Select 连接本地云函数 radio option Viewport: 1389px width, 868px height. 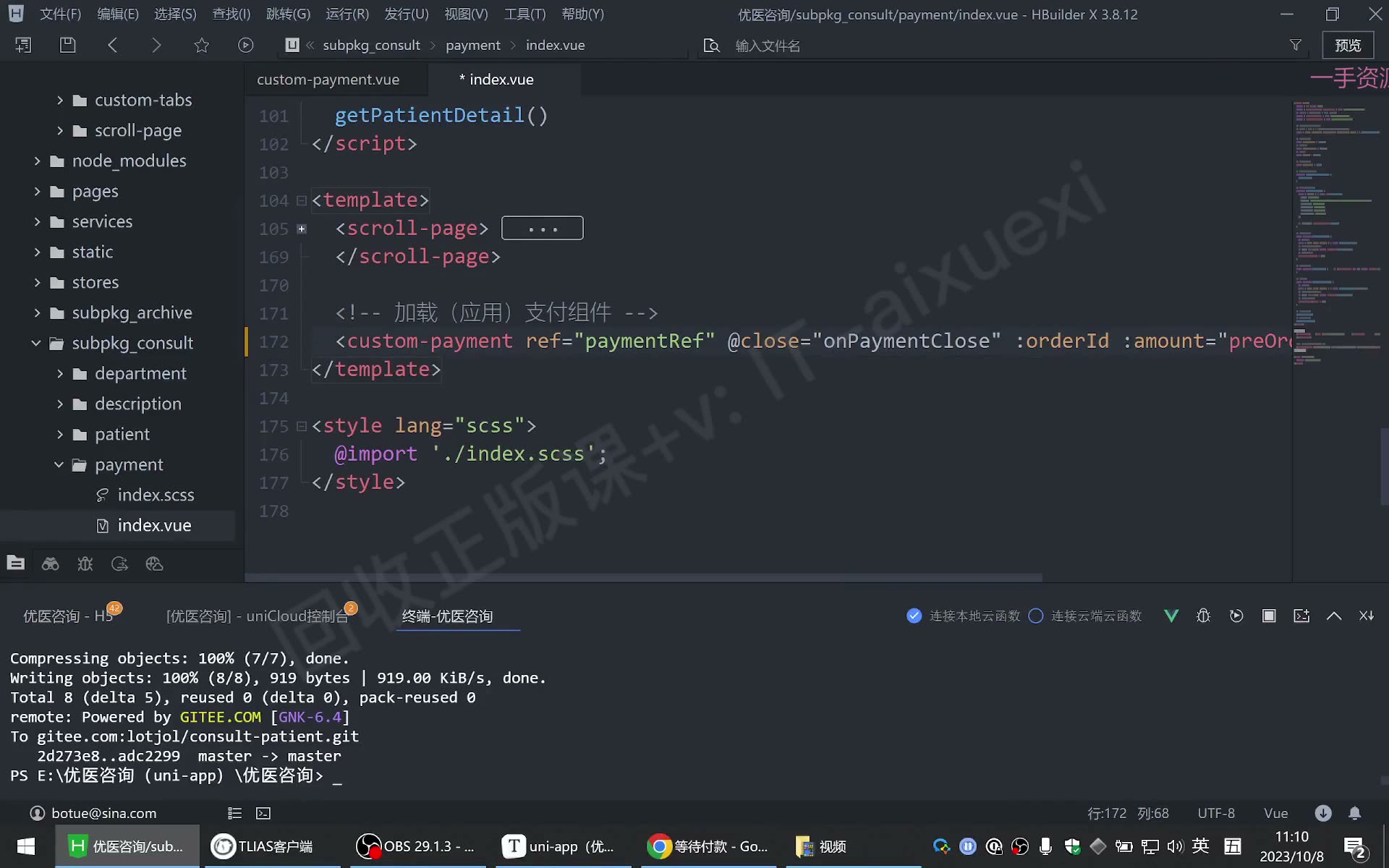[x=914, y=616]
